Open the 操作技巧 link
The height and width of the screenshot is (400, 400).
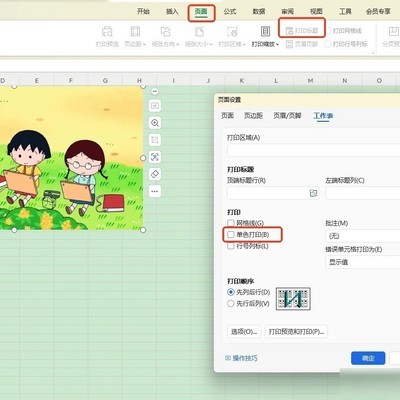point(245,358)
